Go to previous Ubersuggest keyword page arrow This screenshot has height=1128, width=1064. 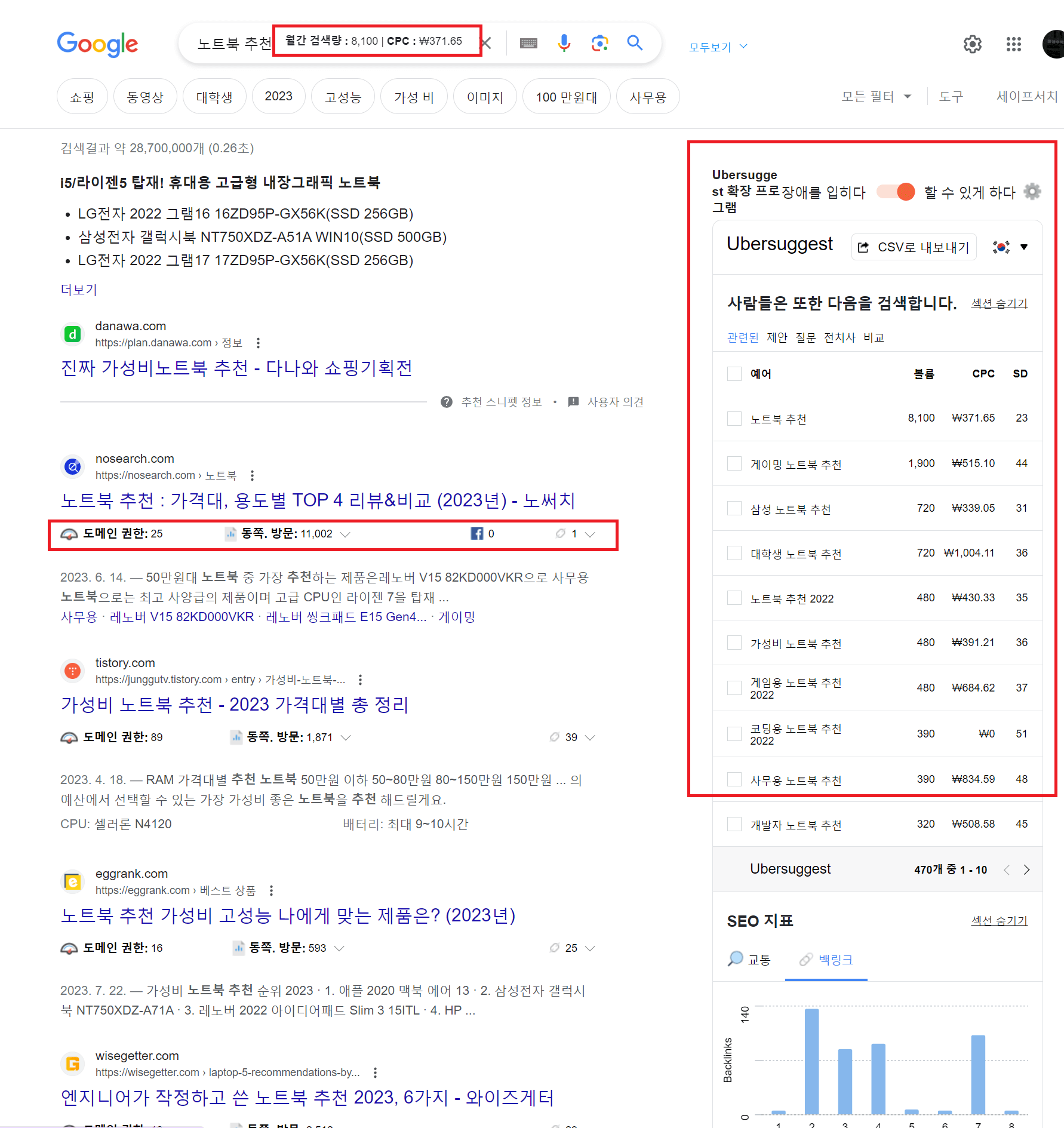tap(1007, 869)
